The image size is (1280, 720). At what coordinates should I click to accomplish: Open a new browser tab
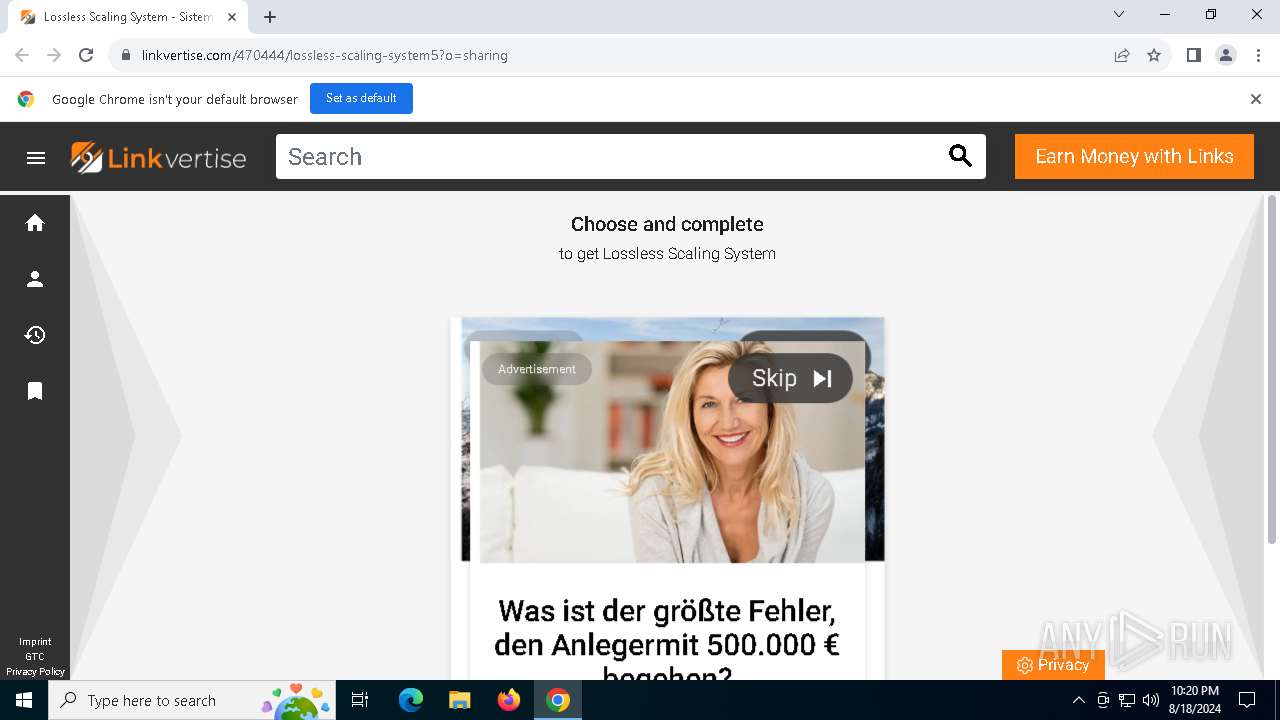[x=270, y=17]
